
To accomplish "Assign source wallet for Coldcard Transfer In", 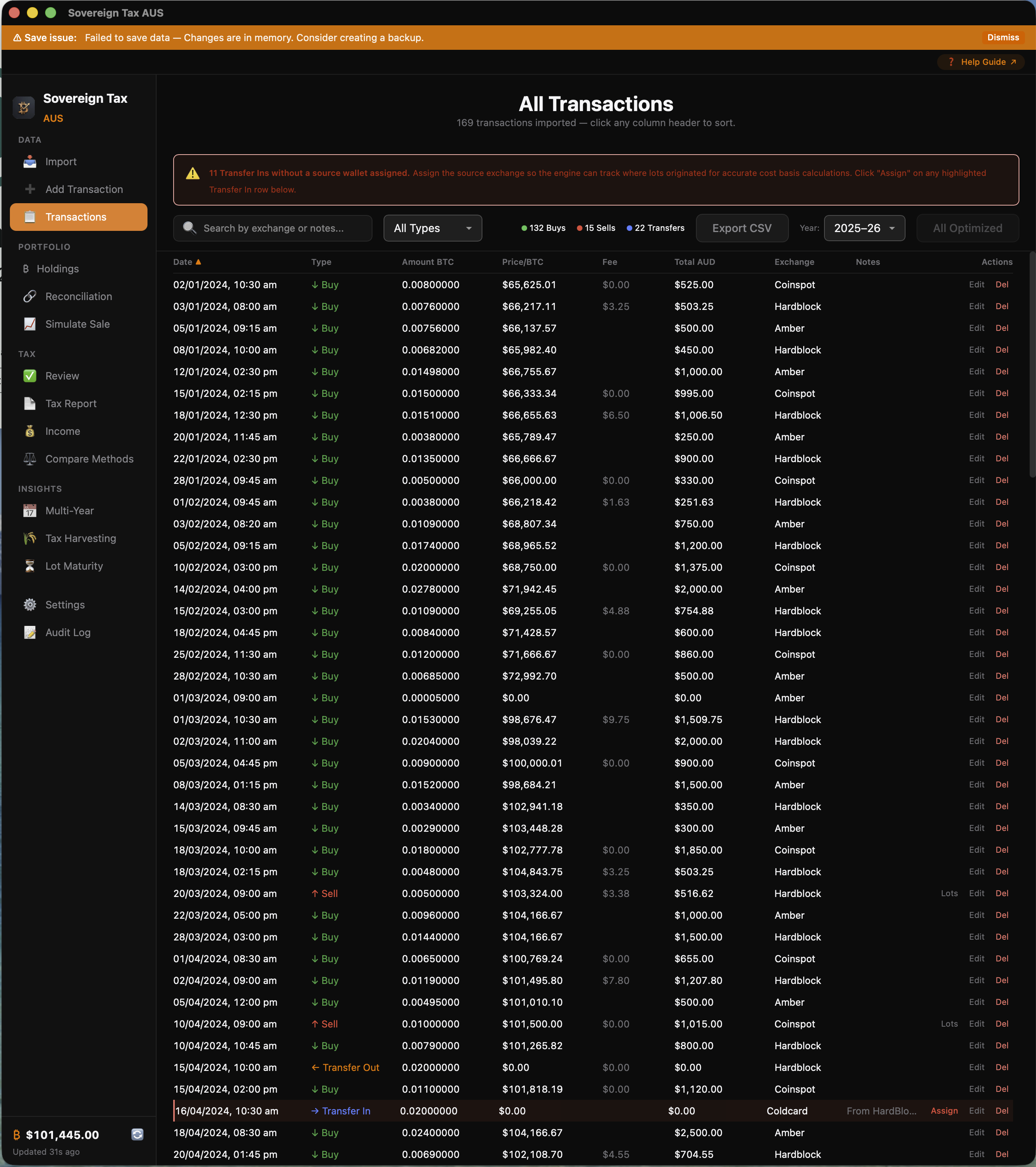I will tap(943, 1110).
